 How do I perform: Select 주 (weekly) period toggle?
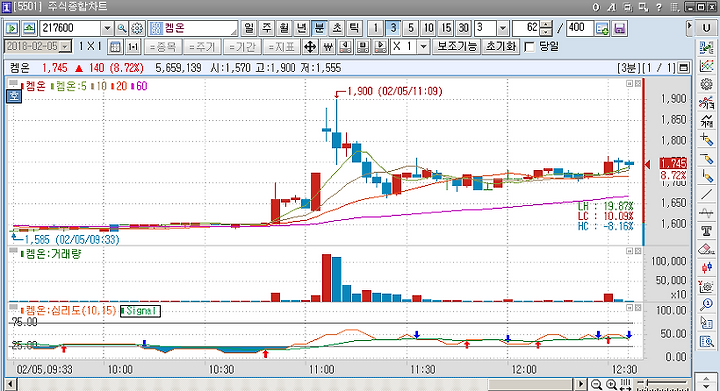click(x=266, y=28)
